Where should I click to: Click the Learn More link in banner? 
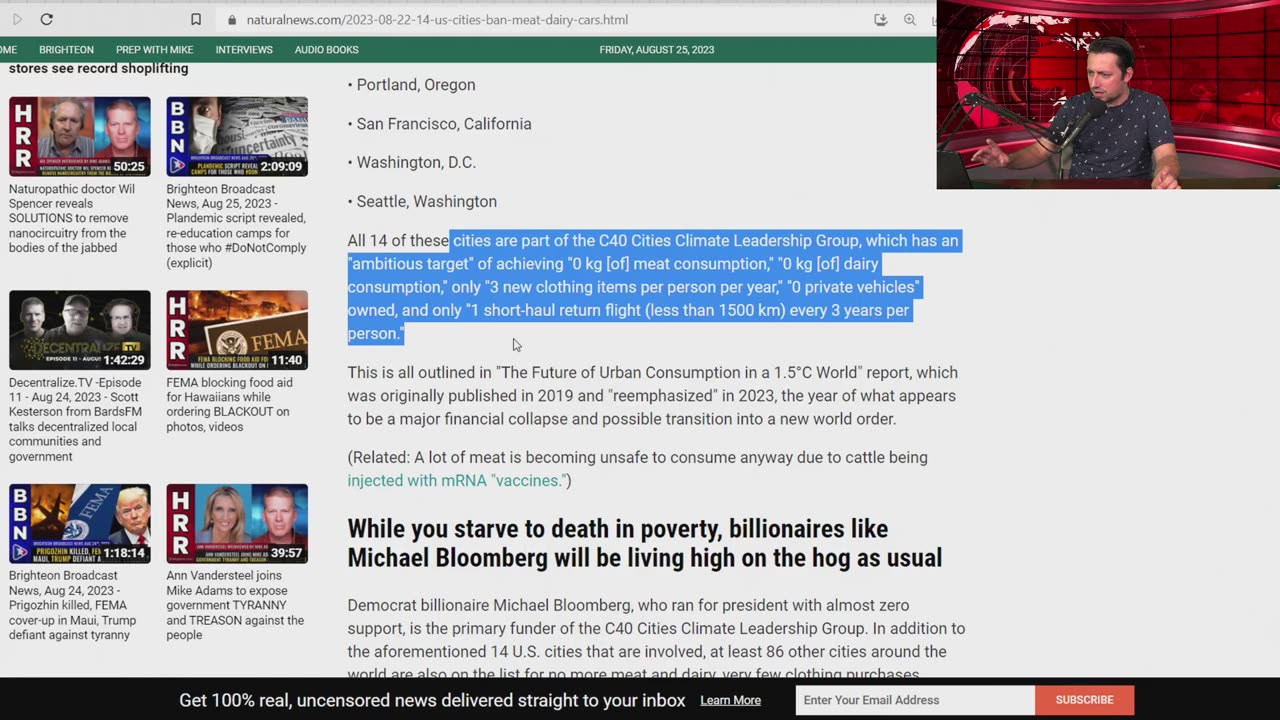[730, 700]
